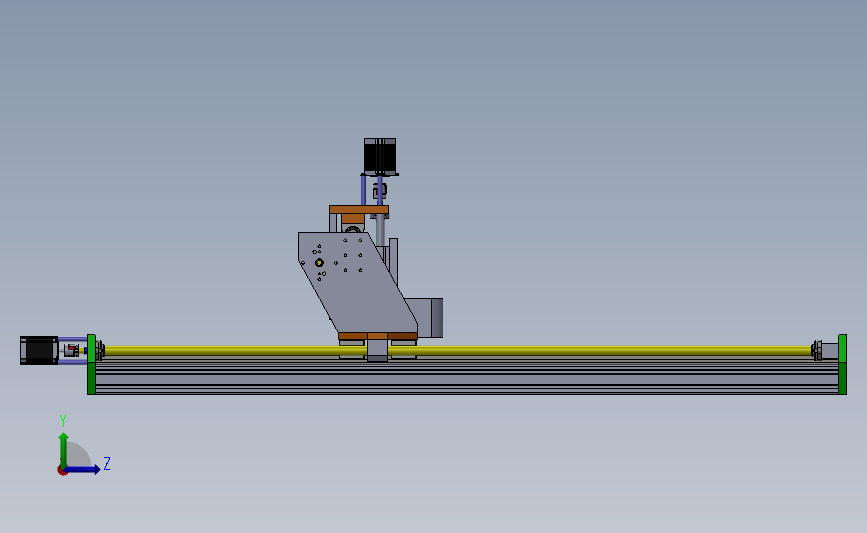Click the green Y axis arrow
Viewport: 867px width, 533px height.
(64, 450)
